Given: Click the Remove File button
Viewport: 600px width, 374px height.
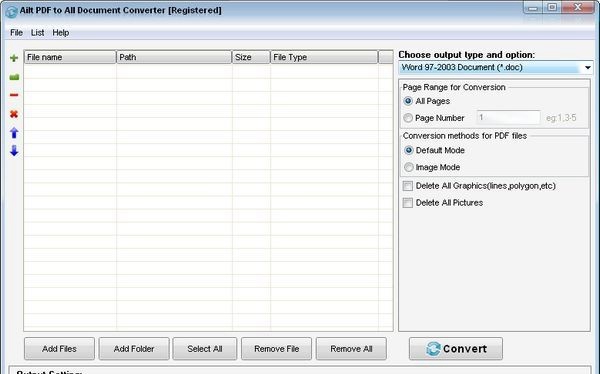Looking at the screenshot, I should (x=276, y=349).
